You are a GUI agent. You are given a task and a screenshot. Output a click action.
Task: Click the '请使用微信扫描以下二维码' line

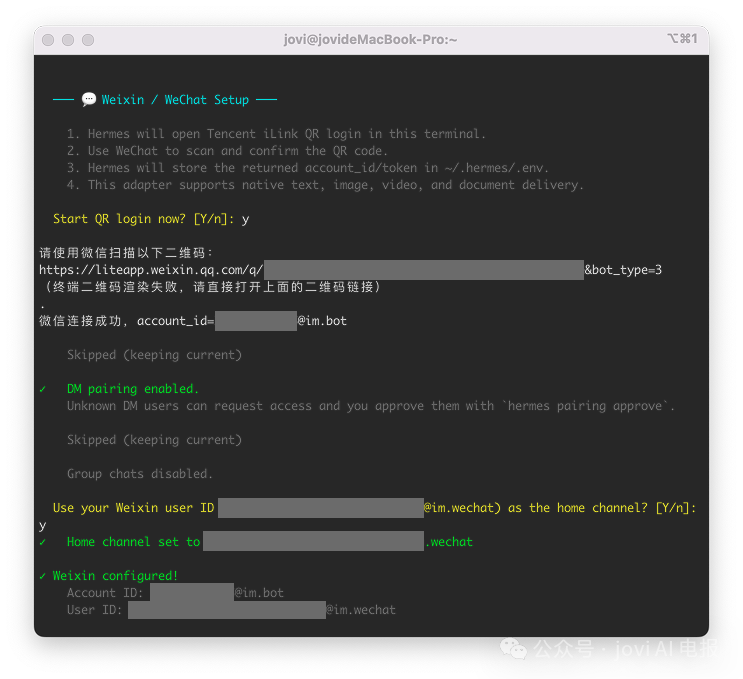[126, 253]
